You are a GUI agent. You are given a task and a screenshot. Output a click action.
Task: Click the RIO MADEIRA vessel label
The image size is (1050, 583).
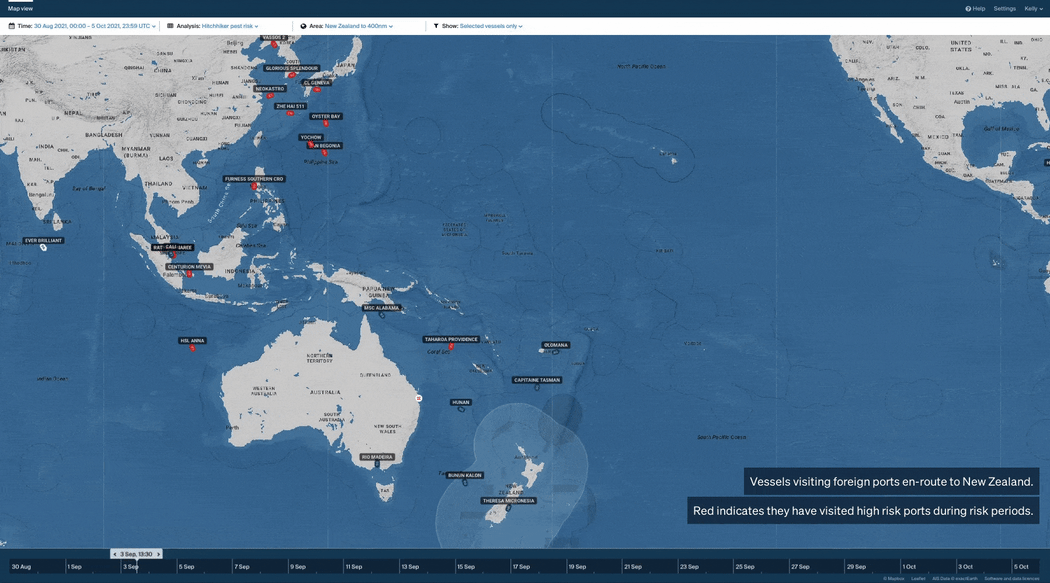[378, 457]
